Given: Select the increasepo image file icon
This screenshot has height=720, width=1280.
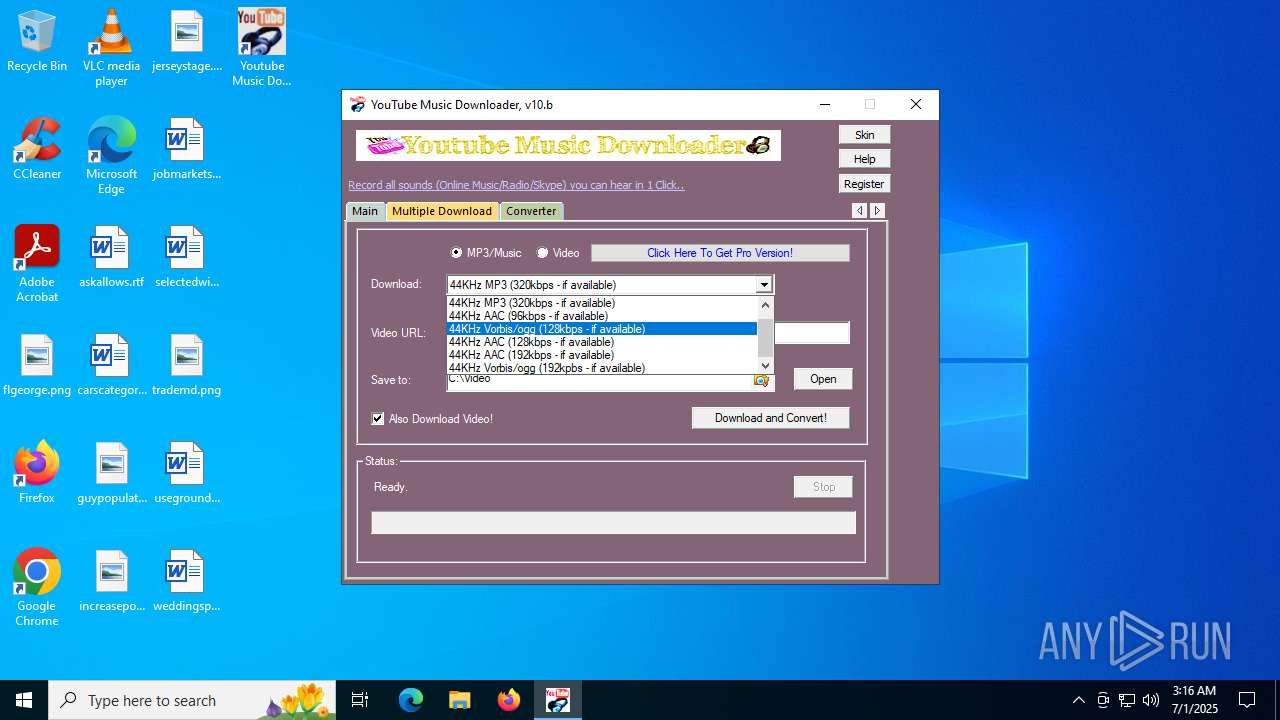Looking at the screenshot, I should [111, 582].
